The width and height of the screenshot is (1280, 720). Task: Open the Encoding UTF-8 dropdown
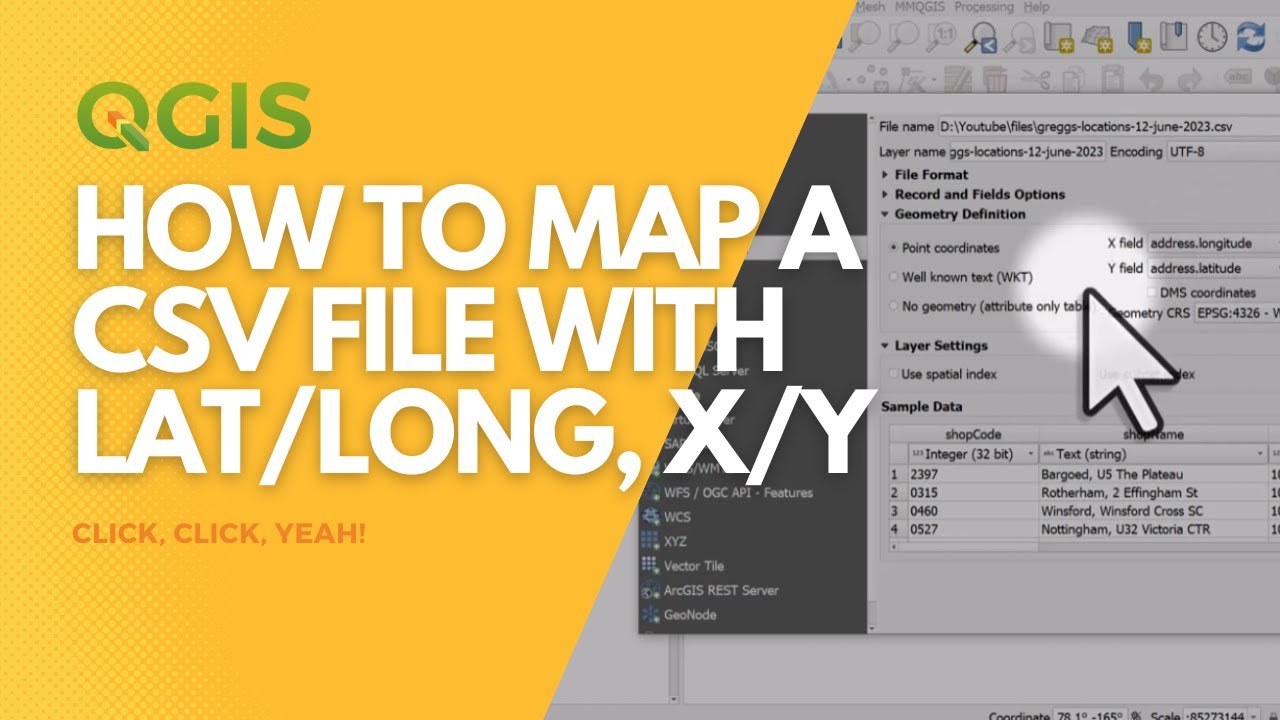coord(1223,152)
